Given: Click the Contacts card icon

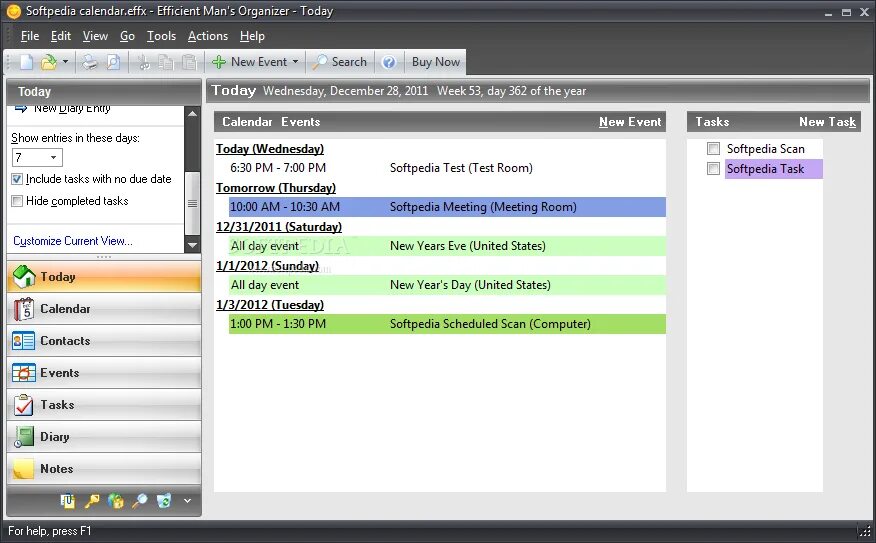Looking at the screenshot, I should pyautogui.click(x=23, y=341).
